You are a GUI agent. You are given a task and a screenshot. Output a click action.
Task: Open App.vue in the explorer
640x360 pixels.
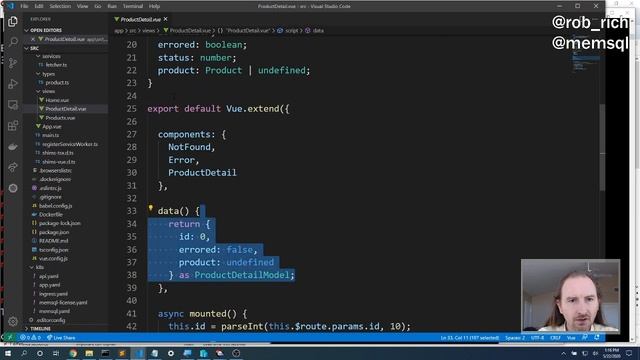51,127
